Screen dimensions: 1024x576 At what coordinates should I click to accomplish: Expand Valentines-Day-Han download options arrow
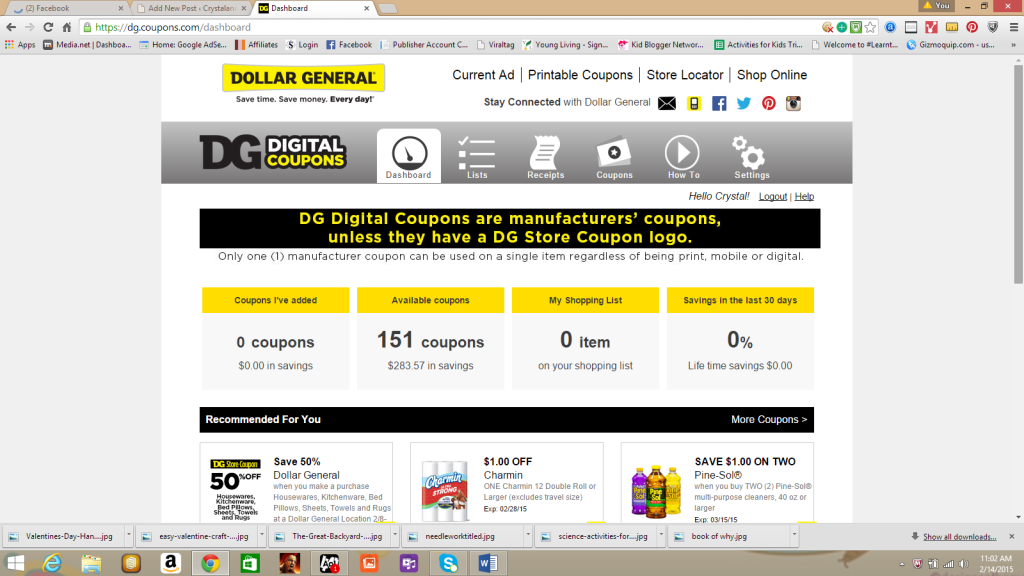(x=128, y=536)
